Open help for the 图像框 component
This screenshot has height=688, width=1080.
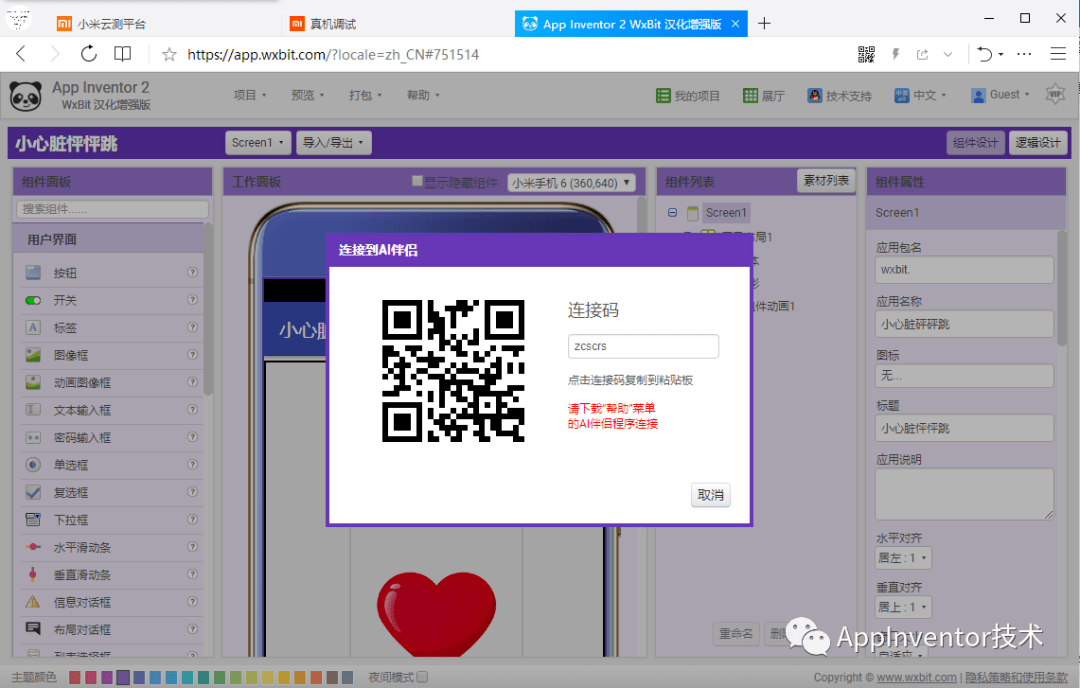coord(193,355)
